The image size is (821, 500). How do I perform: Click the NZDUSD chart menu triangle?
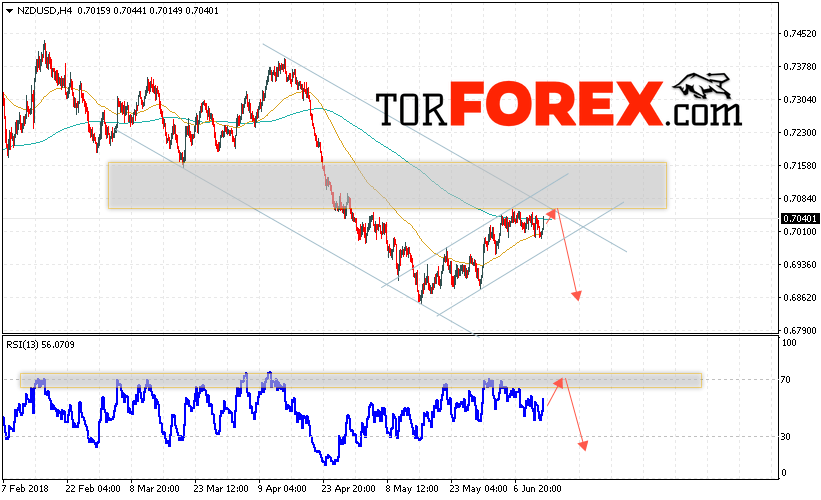click(9, 11)
